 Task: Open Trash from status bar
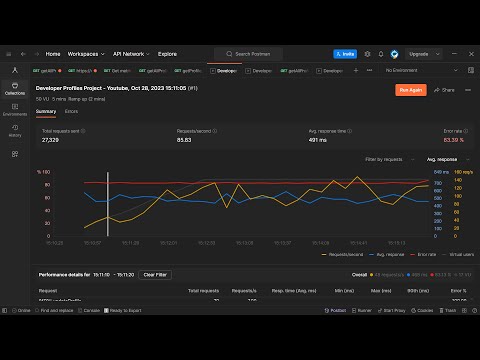447,310
